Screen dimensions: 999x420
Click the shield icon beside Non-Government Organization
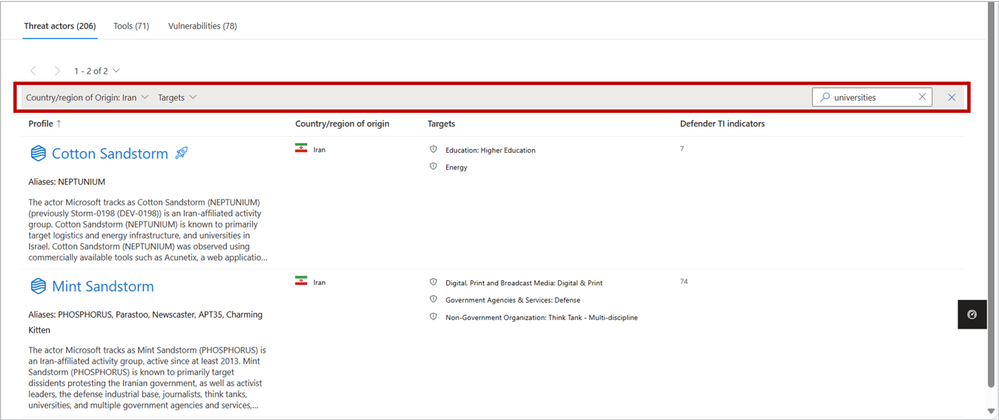coord(433,316)
